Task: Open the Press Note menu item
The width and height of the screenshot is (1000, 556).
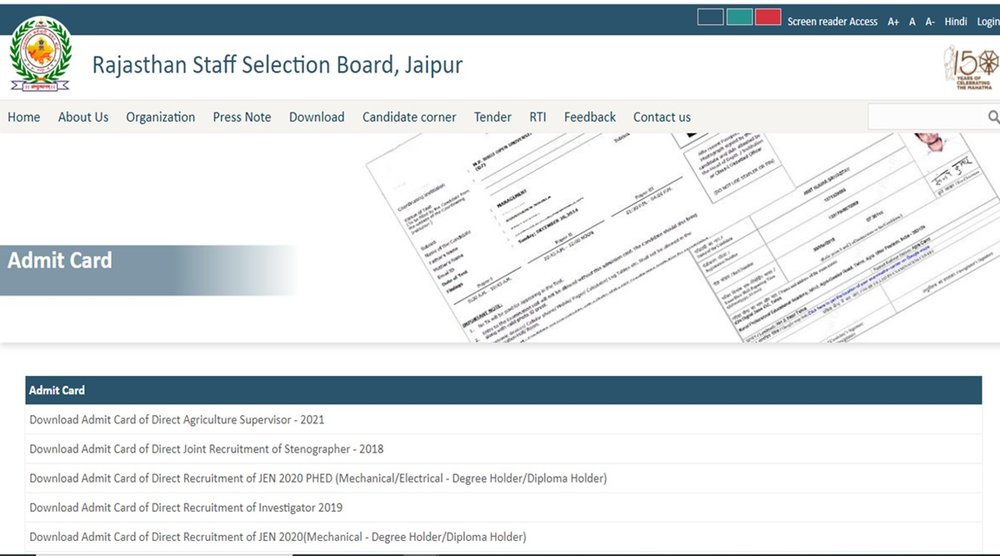Action: (x=242, y=117)
